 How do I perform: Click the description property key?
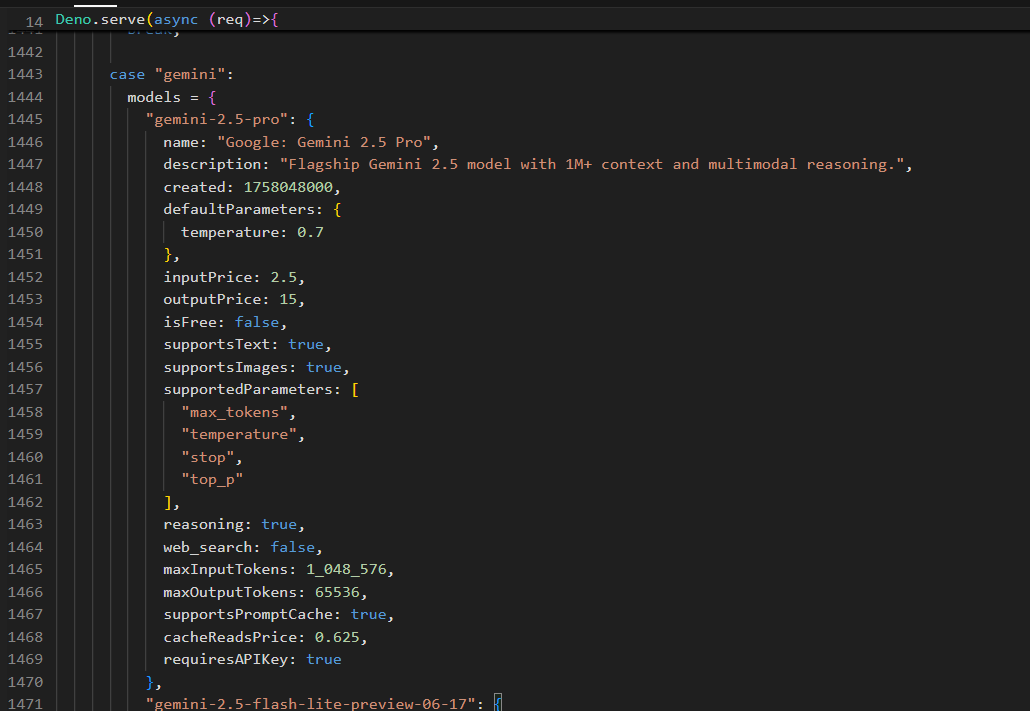[x=212, y=164]
